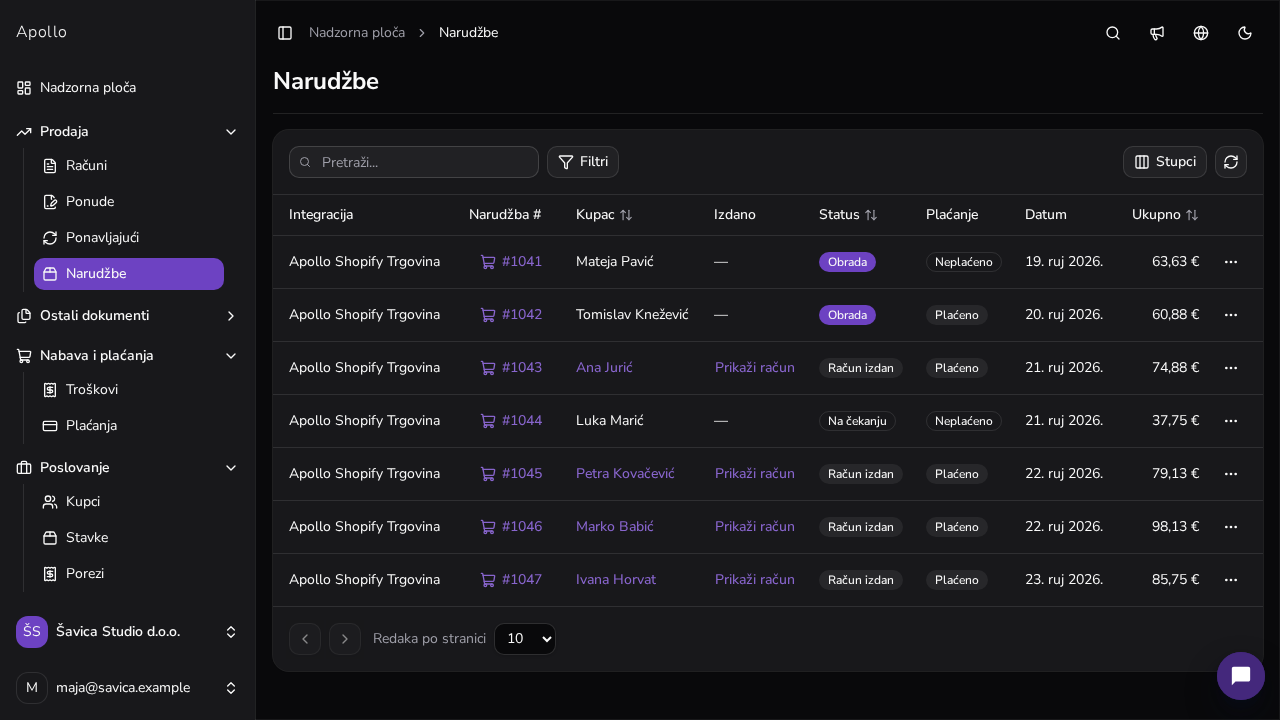Click the cart icon beside #1042
Image resolution: width=1280 pixels, height=720 pixels.
[488, 315]
